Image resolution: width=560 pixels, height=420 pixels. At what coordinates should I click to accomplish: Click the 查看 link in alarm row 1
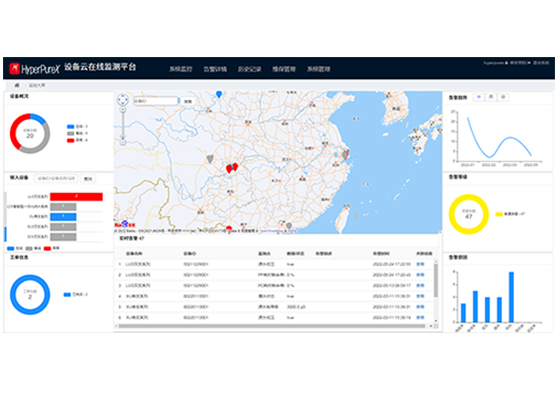pyautogui.click(x=420, y=264)
